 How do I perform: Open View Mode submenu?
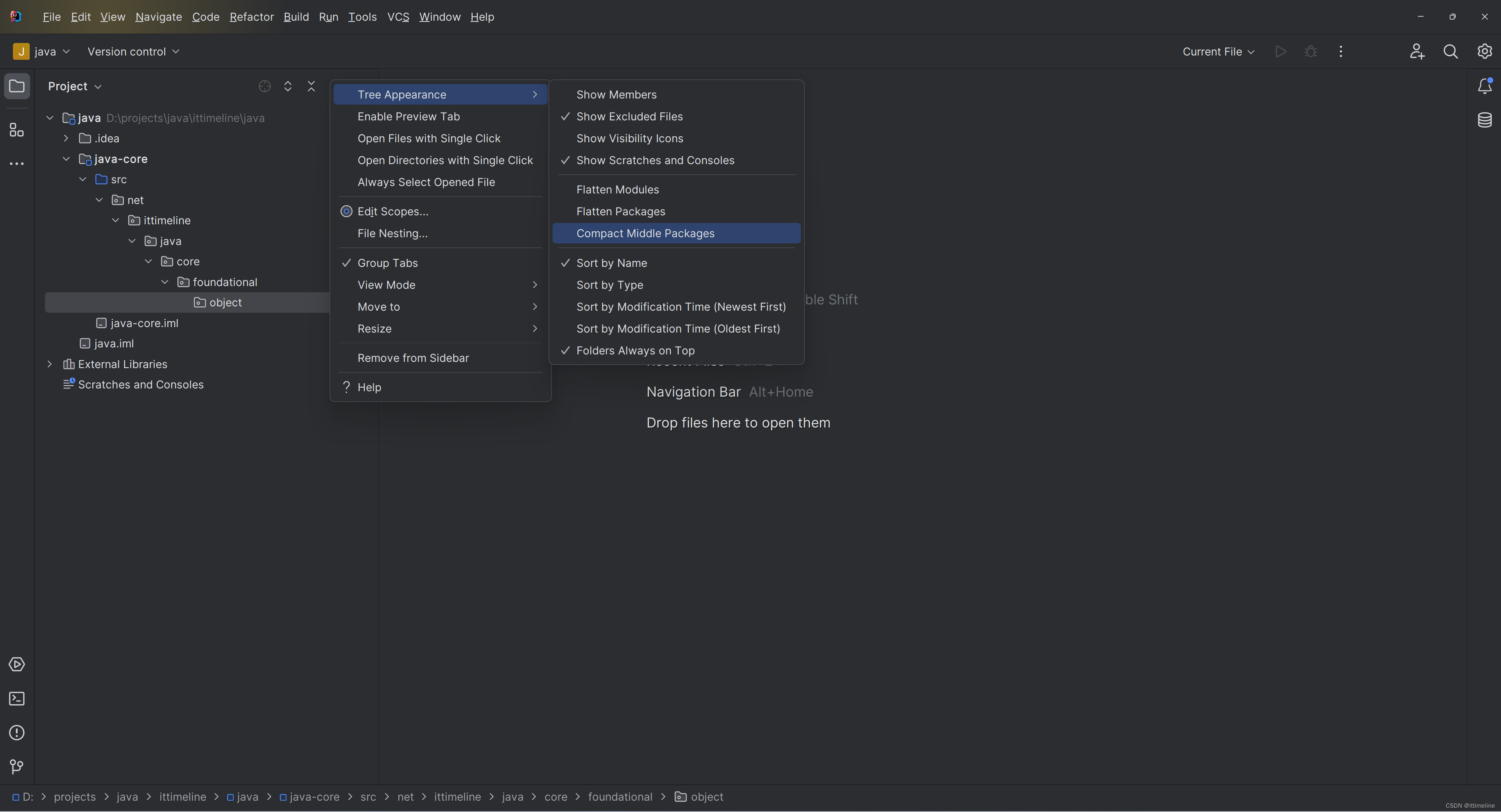click(441, 285)
